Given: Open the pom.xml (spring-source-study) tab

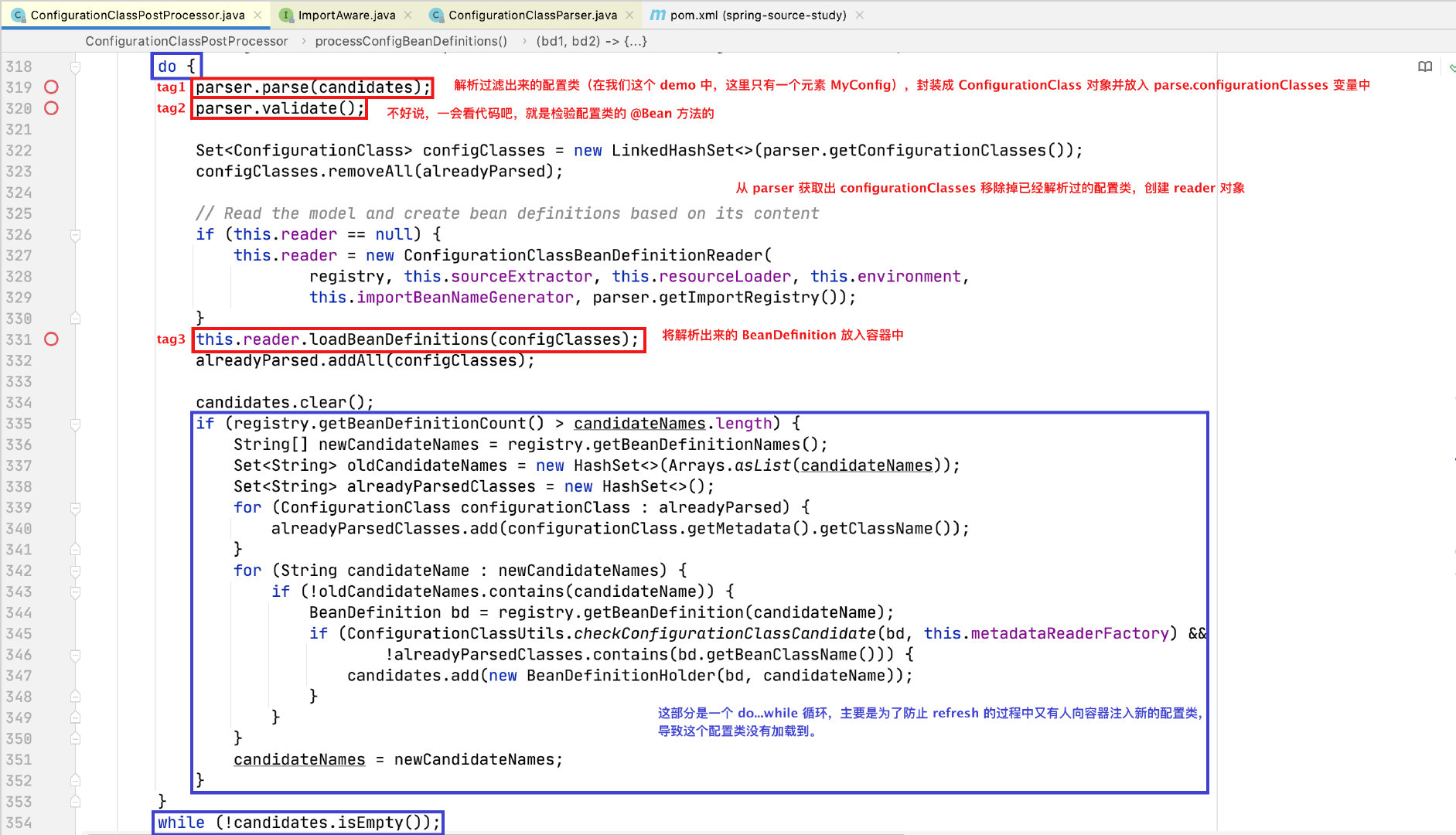Looking at the screenshot, I should tap(758, 15).
